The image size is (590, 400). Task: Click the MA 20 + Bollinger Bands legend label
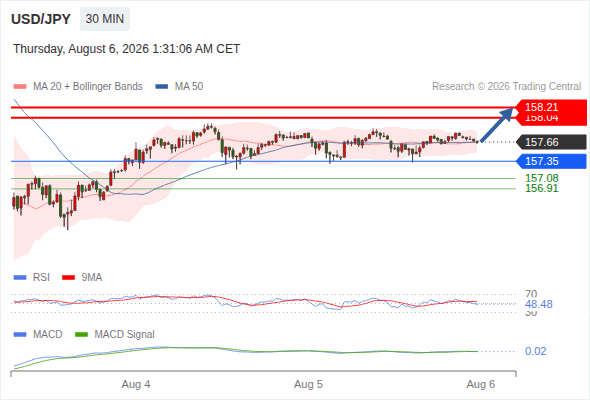[88, 87]
